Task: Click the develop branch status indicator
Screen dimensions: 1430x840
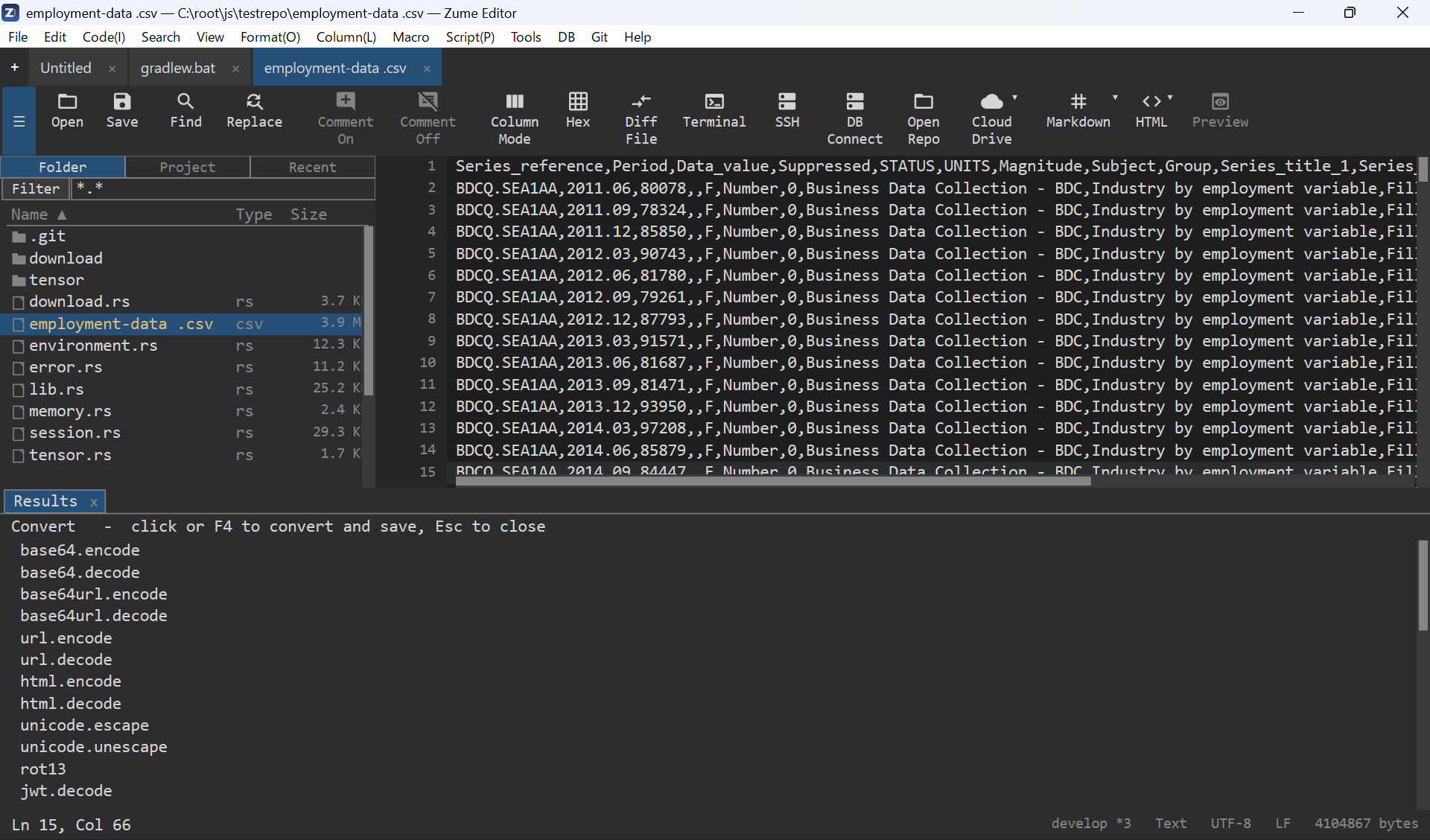Action: click(1090, 824)
